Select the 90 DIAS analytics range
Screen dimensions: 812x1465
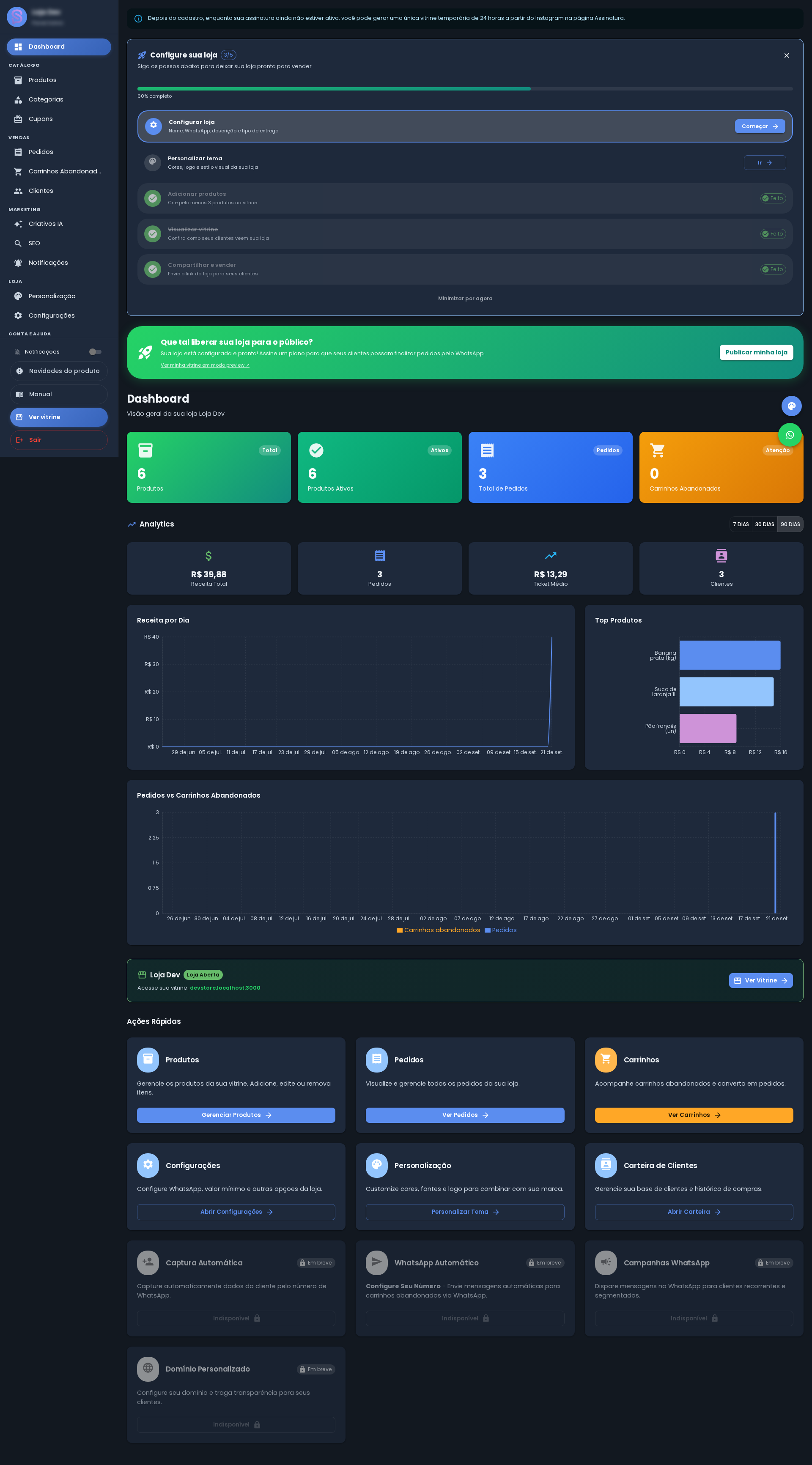pos(790,524)
